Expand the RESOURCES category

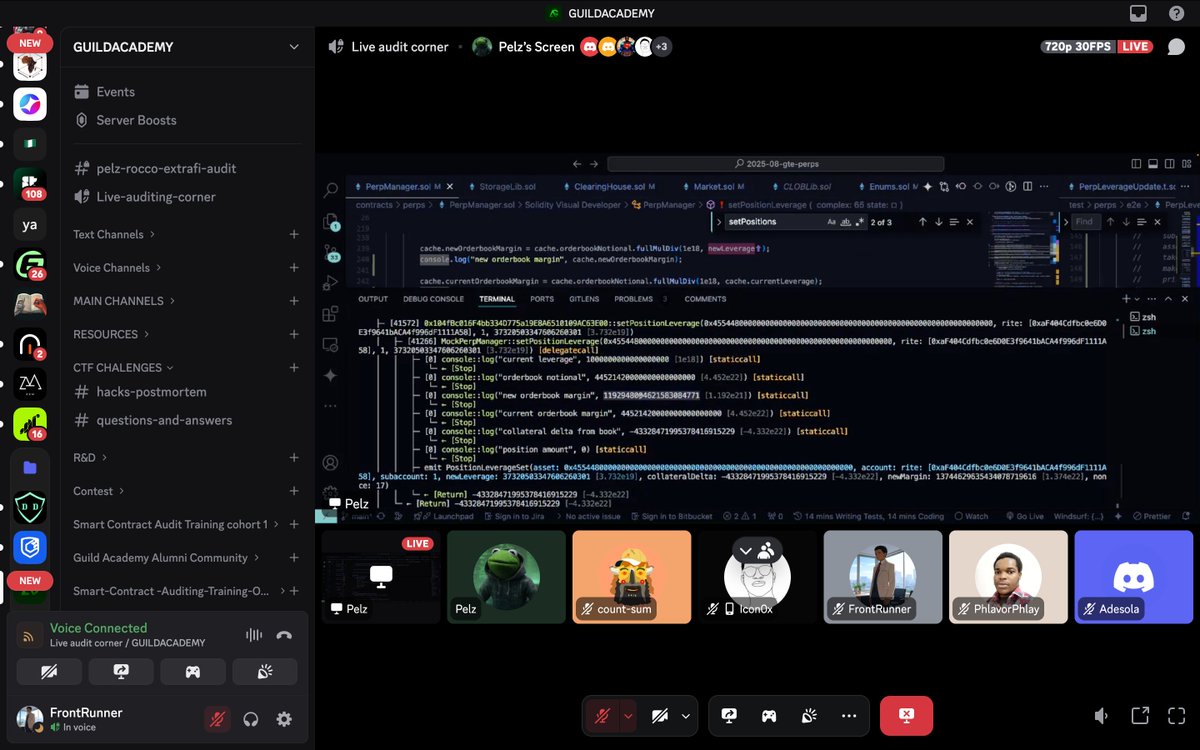112,334
